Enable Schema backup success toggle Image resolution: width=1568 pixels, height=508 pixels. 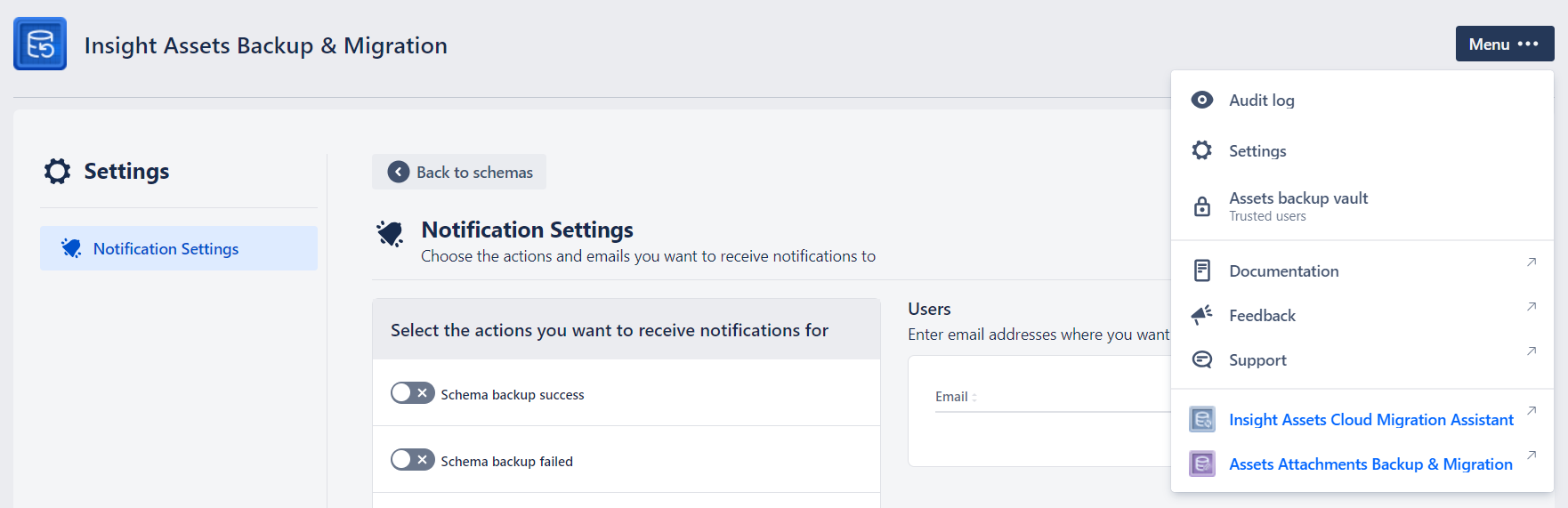[413, 393]
